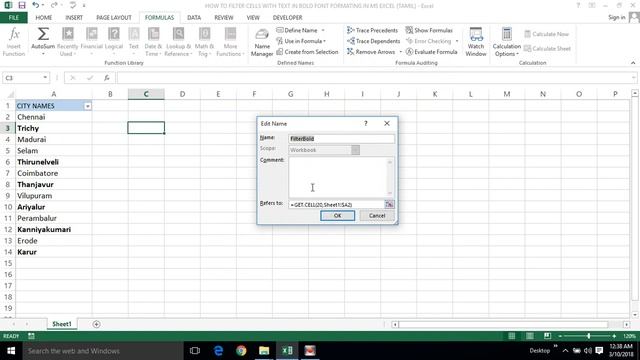Select the Sheet1 tab
This screenshot has width=640, height=360.
[x=62, y=324]
